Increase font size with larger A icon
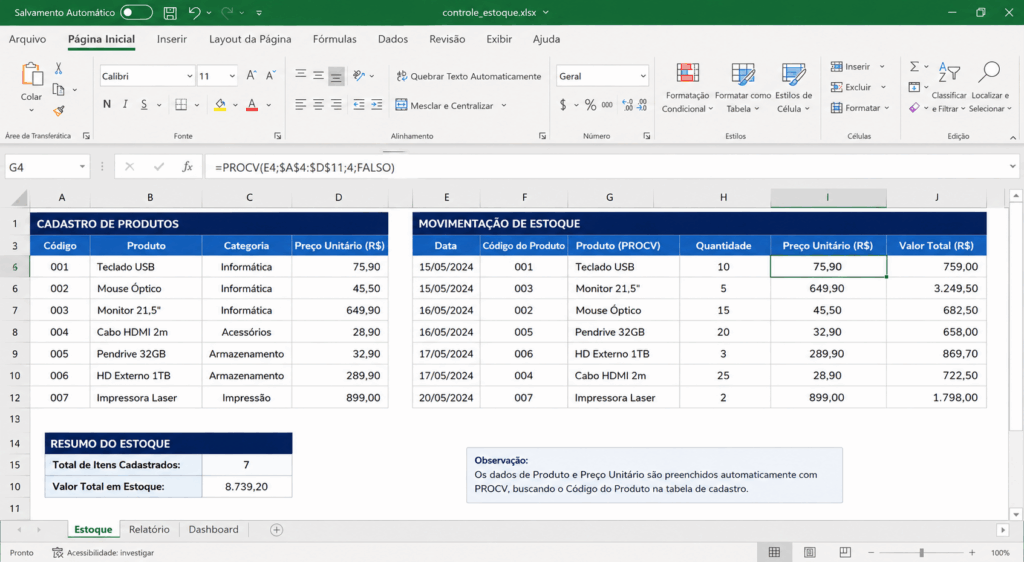The width and height of the screenshot is (1024, 562). coord(251,76)
